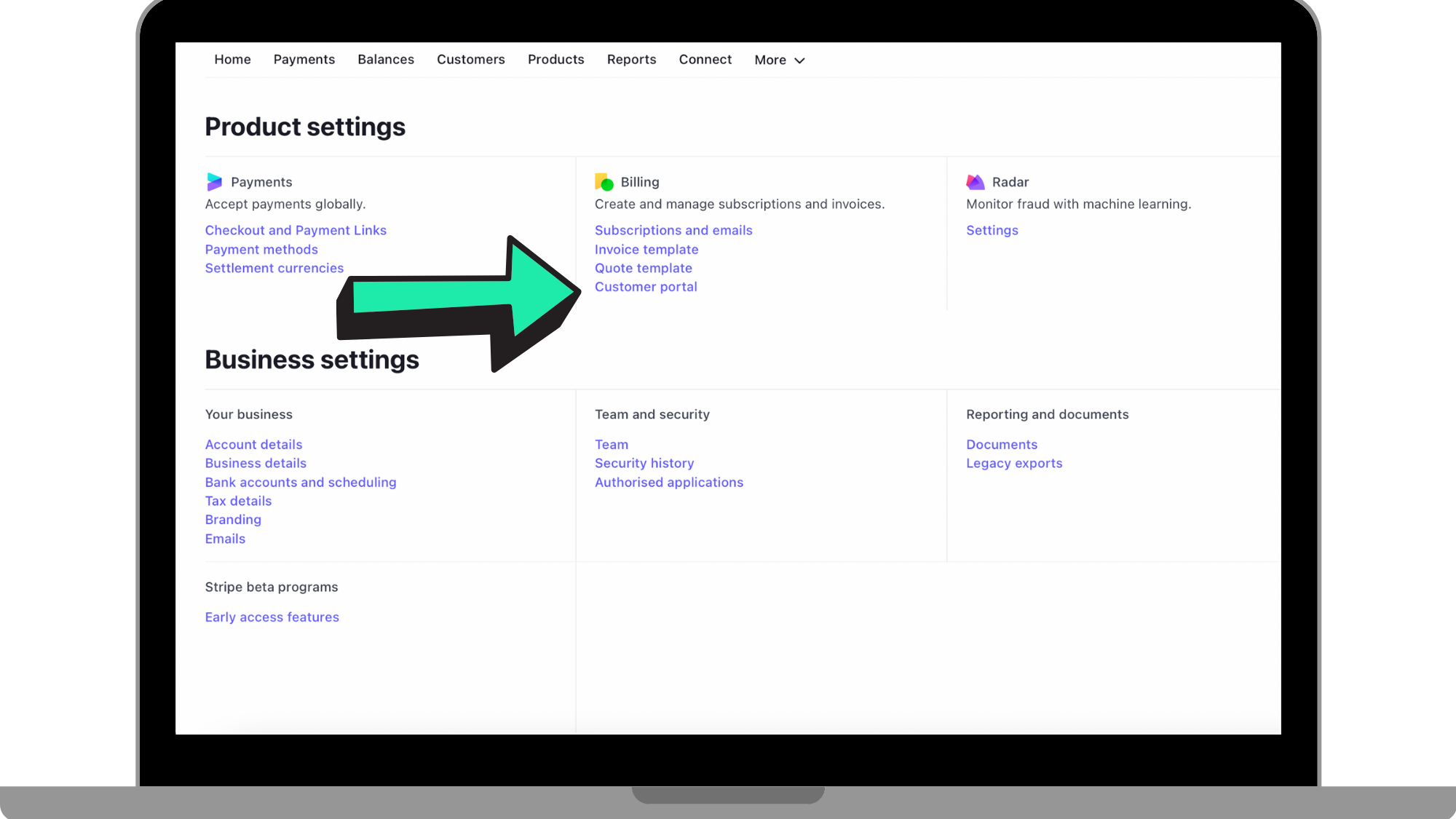
Task: Switch to the Reports navigation item
Action: [x=631, y=60]
